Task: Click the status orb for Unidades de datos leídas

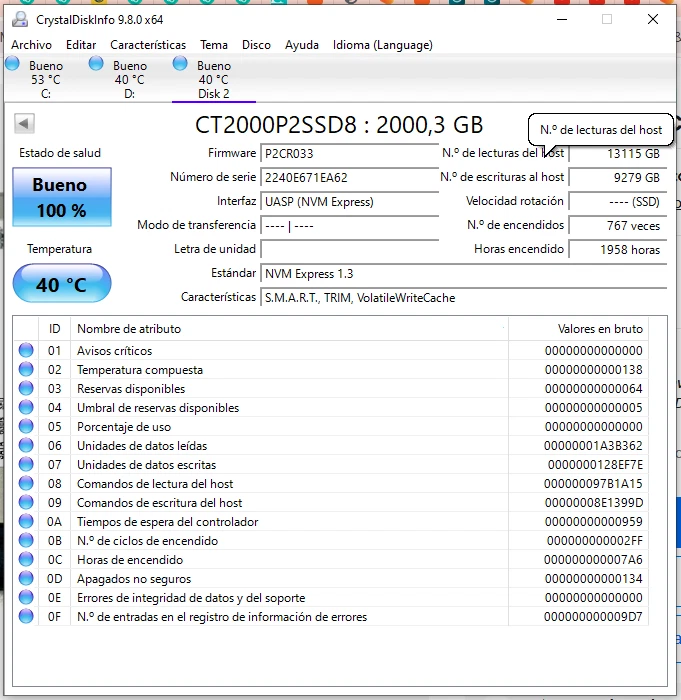Action: pos(26,445)
